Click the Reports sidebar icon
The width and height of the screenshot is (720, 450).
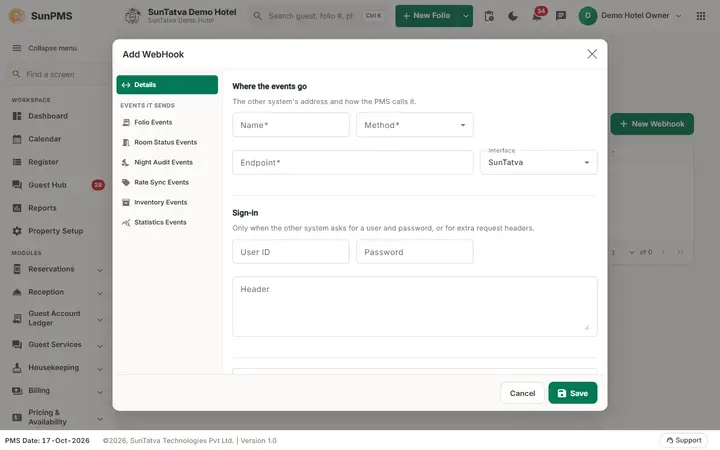pos(17,208)
